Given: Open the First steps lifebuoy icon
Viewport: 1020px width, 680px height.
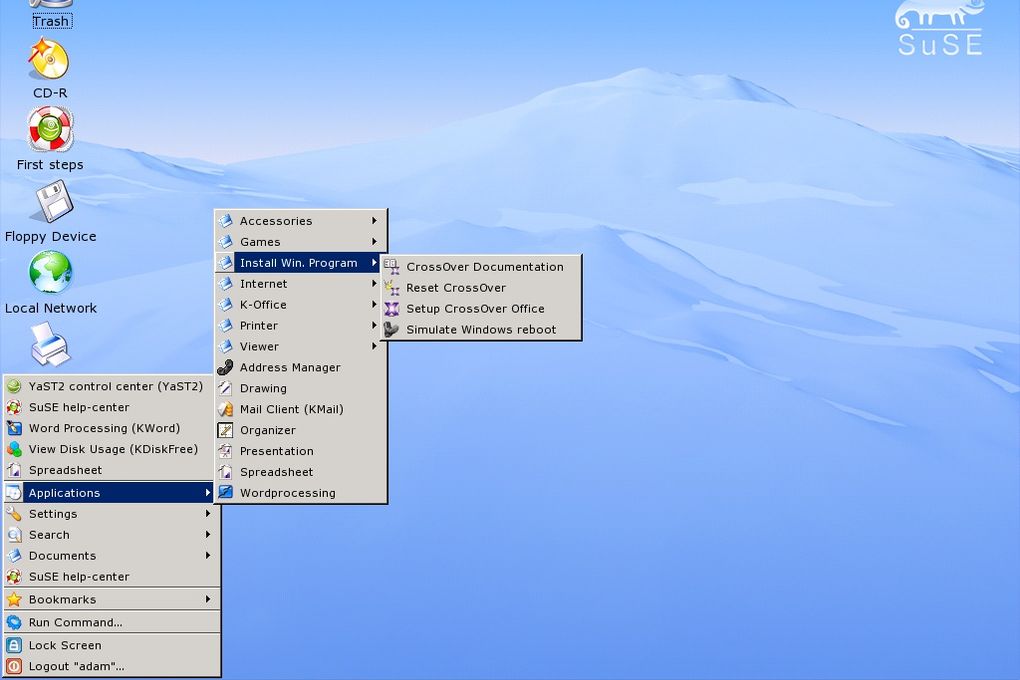Looking at the screenshot, I should (x=50, y=129).
